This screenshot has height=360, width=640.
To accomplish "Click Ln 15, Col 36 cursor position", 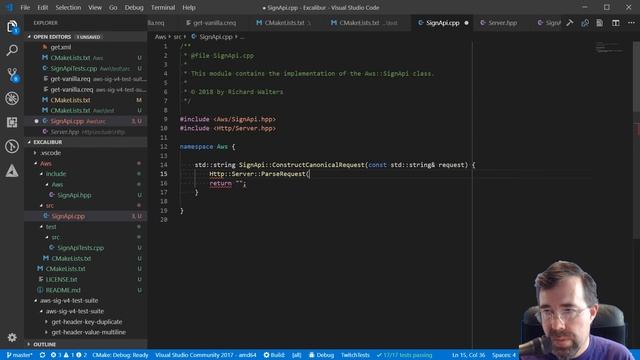I will [x=468, y=355].
